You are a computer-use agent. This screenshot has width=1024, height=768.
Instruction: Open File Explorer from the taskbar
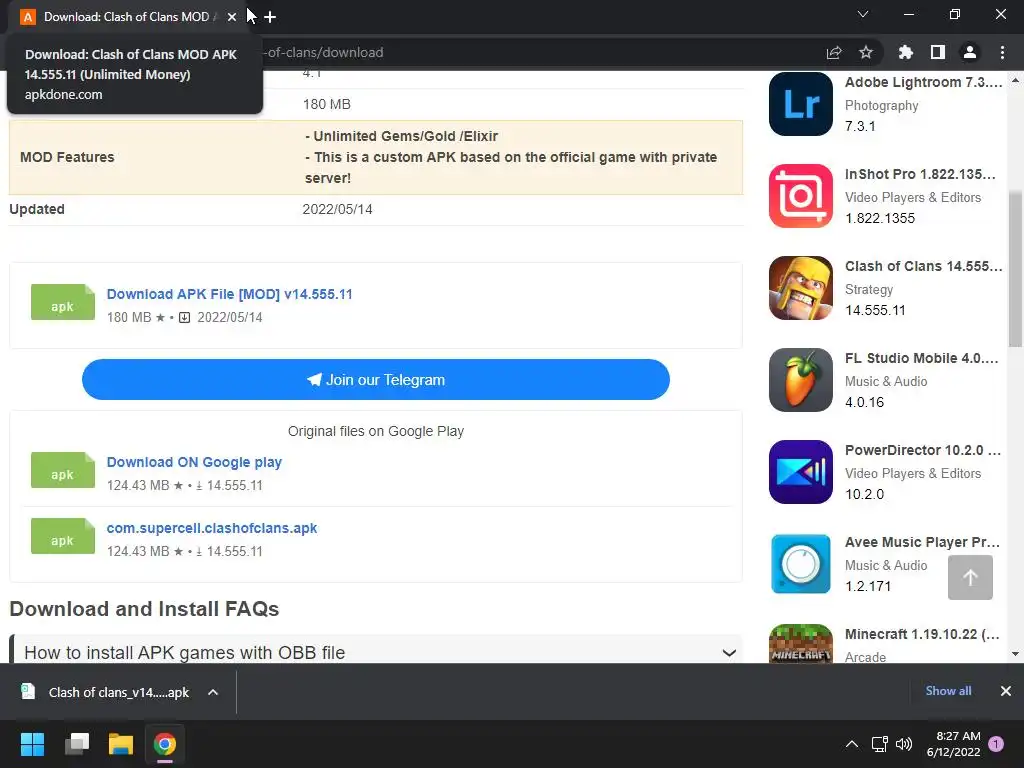coord(121,744)
